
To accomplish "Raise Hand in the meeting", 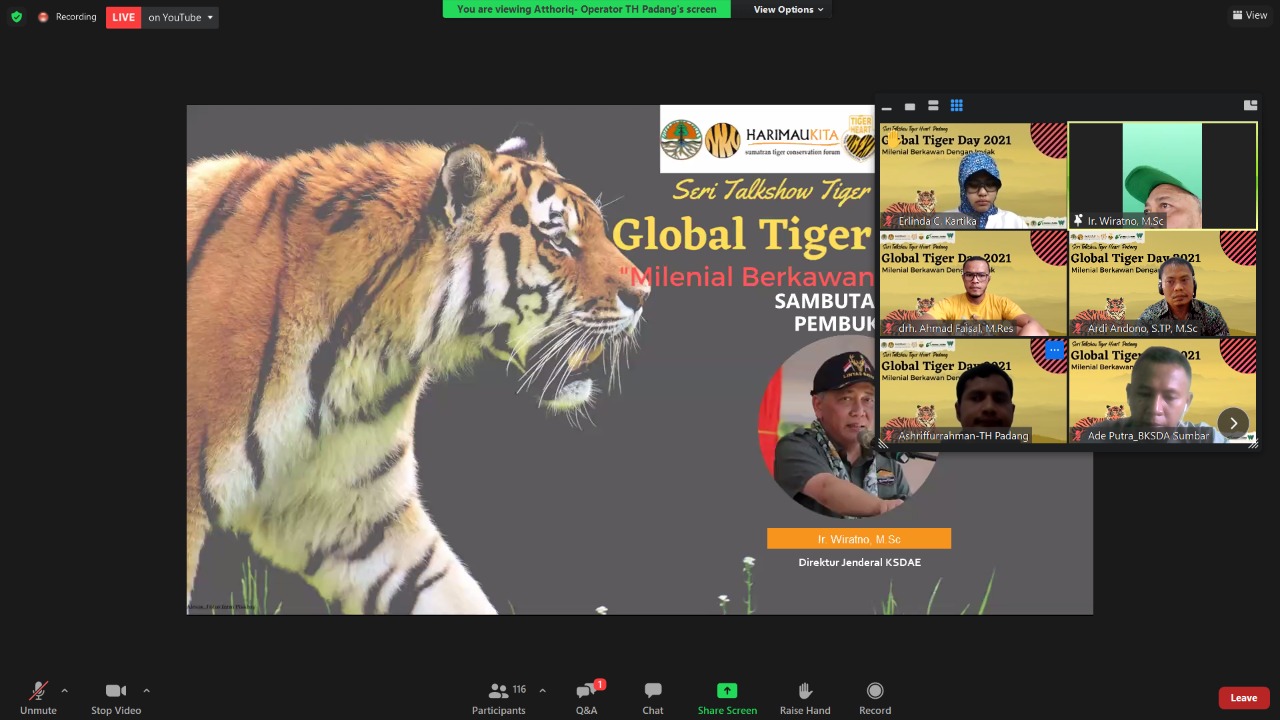I will tap(805, 697).
